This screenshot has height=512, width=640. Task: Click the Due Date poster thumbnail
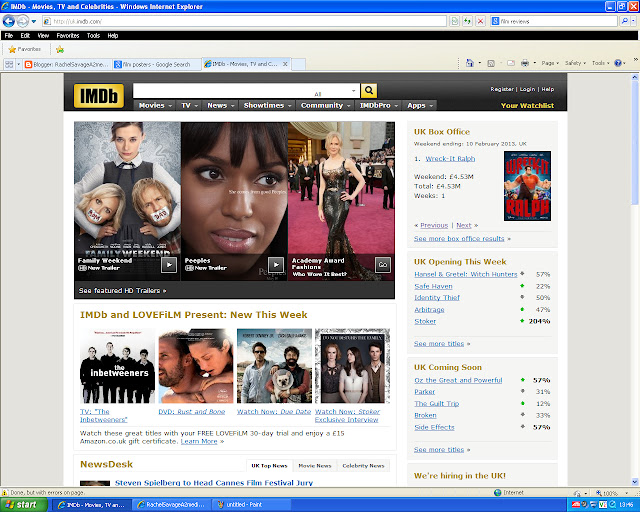[274, 366]
